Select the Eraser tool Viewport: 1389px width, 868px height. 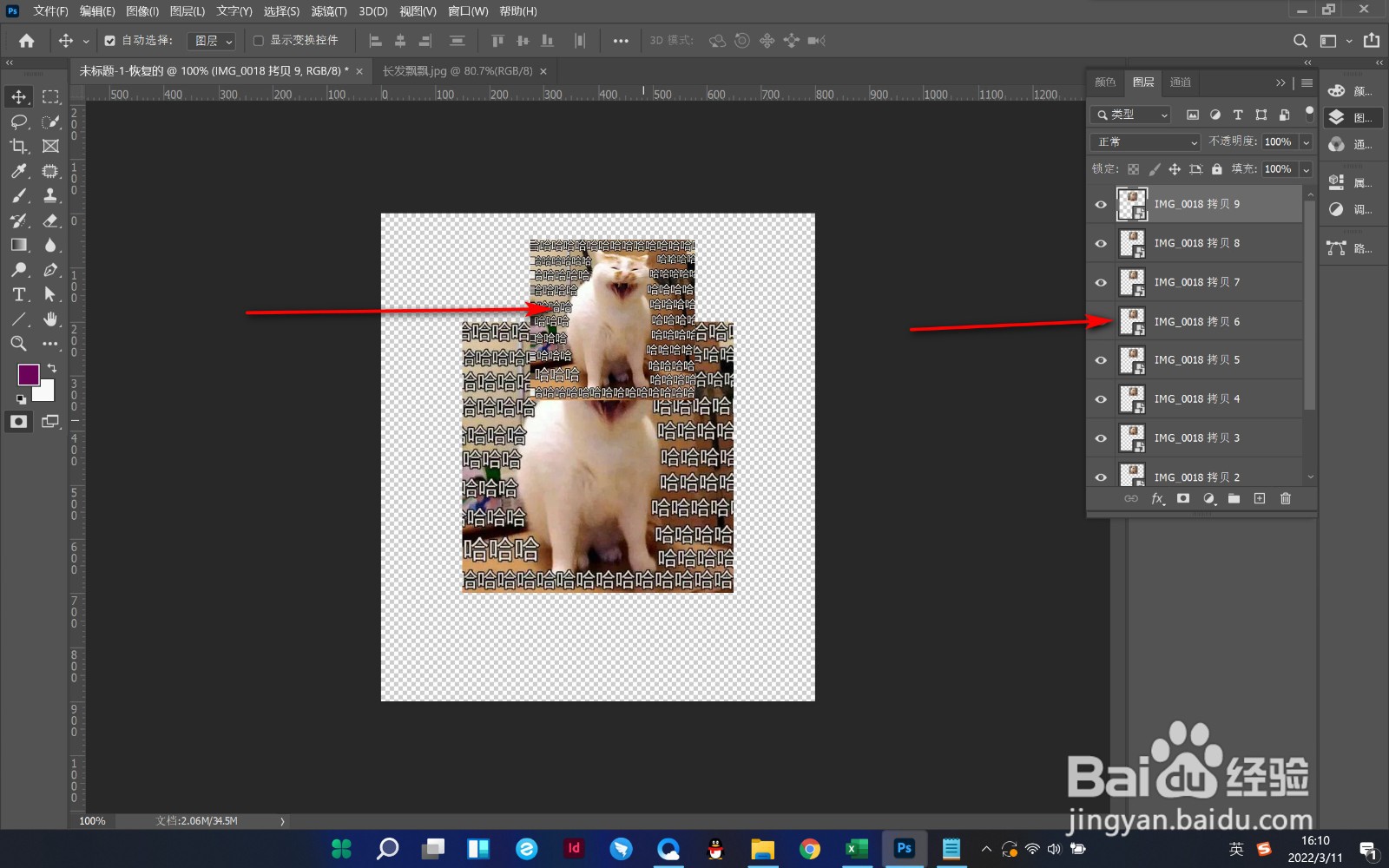point(51,220)
